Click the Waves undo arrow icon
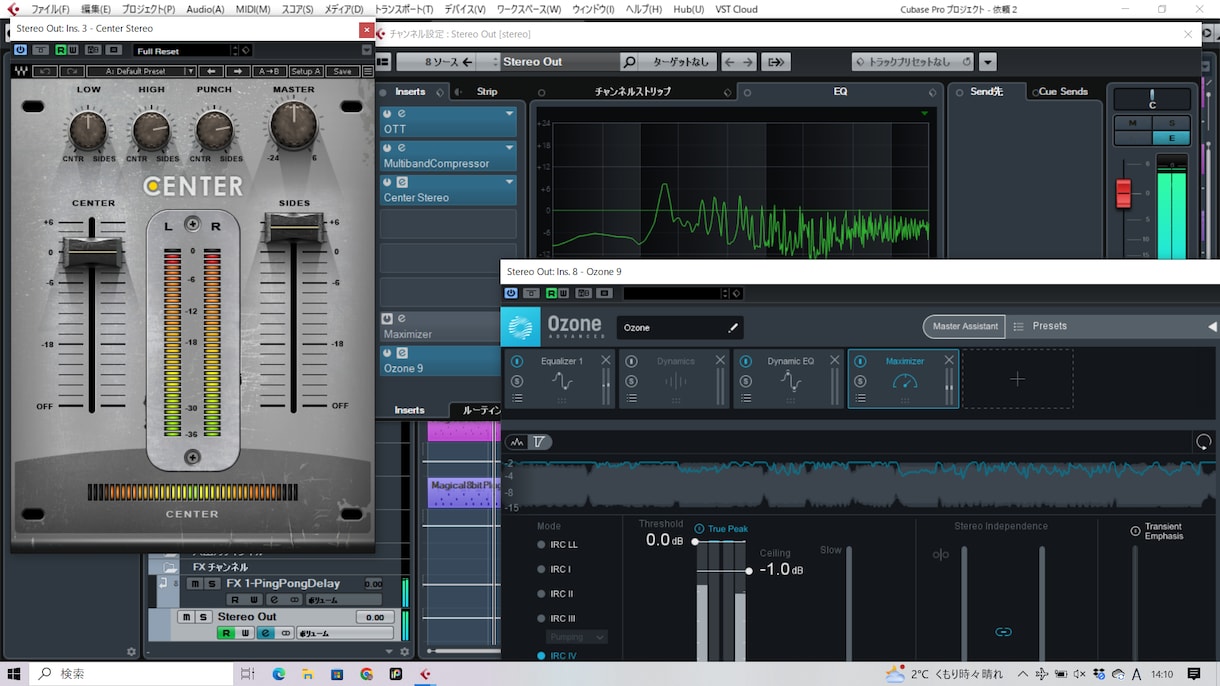Image resolution: width=1220 pixels, height=686 pixels. click(x=45, y=71)
